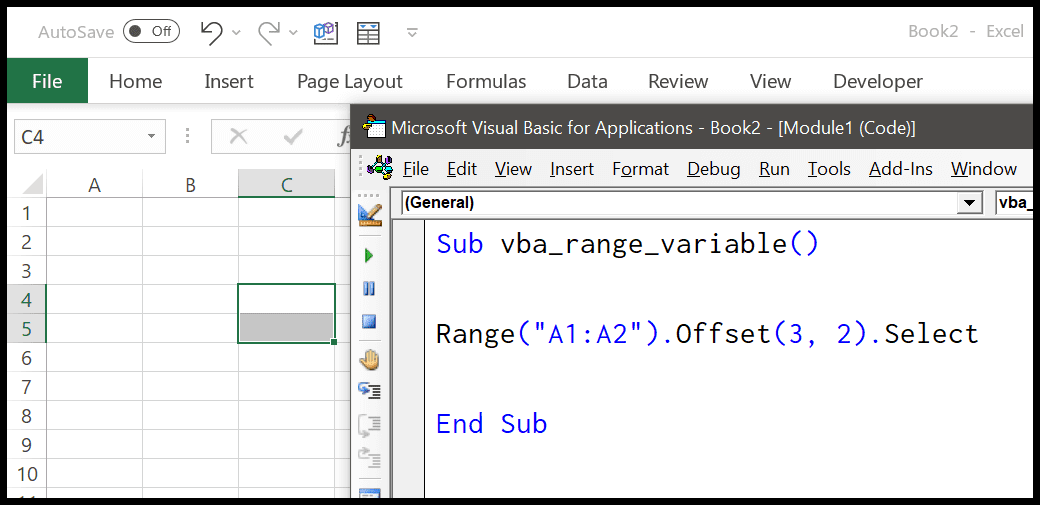This screenshot has width=1040, height=505.
Task: Expand the Undo history dropdown arrow
Action: click(236, 33)
